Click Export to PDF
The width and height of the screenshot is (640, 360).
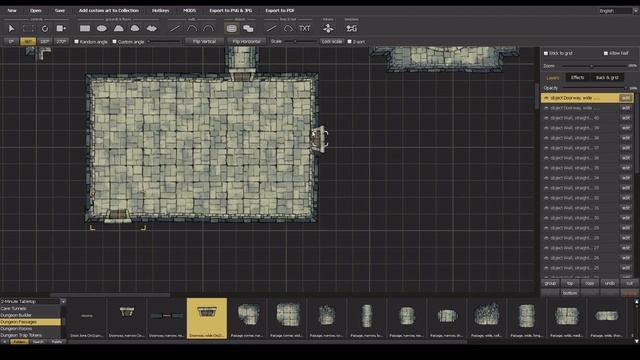click(280, 11)
